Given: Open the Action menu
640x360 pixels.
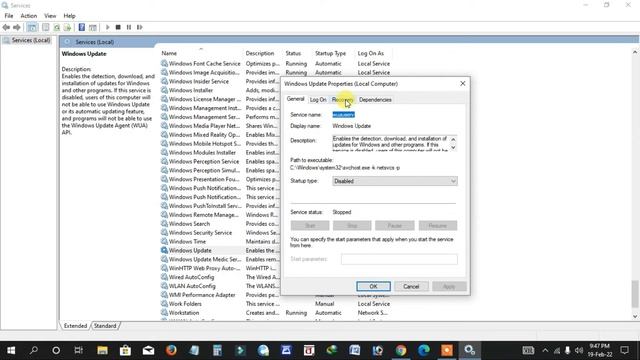Looking at the screenshot, I should point(29,16).
